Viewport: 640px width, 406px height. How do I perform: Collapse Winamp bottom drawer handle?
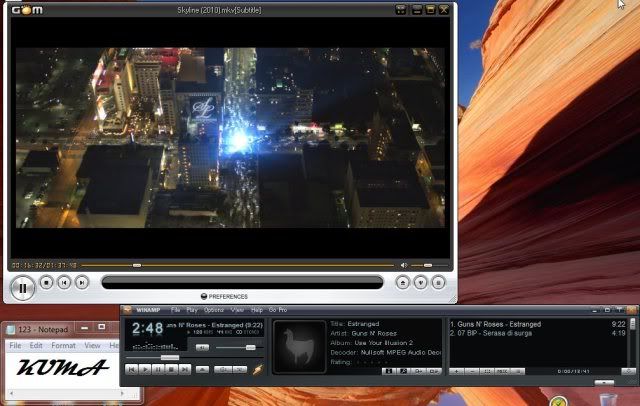click(604, 382)
